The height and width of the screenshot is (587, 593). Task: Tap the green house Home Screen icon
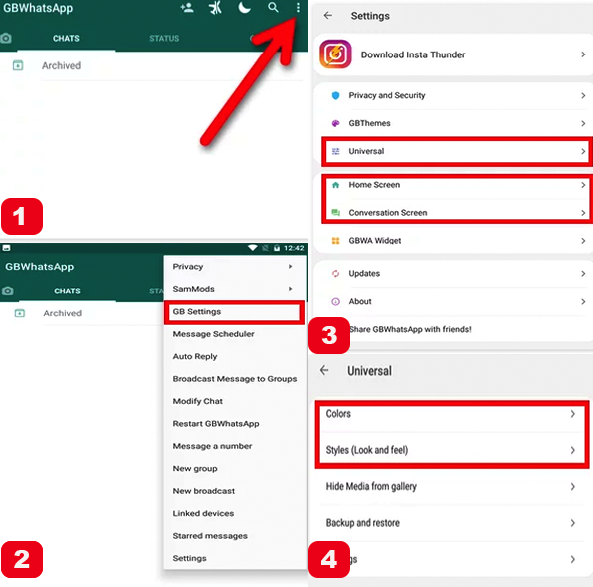(335, 185)
